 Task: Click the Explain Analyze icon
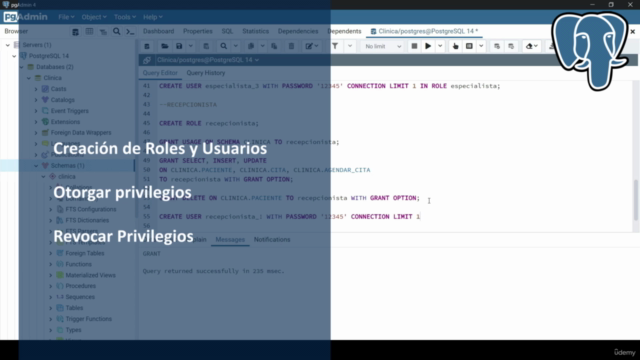click(469, 46)
